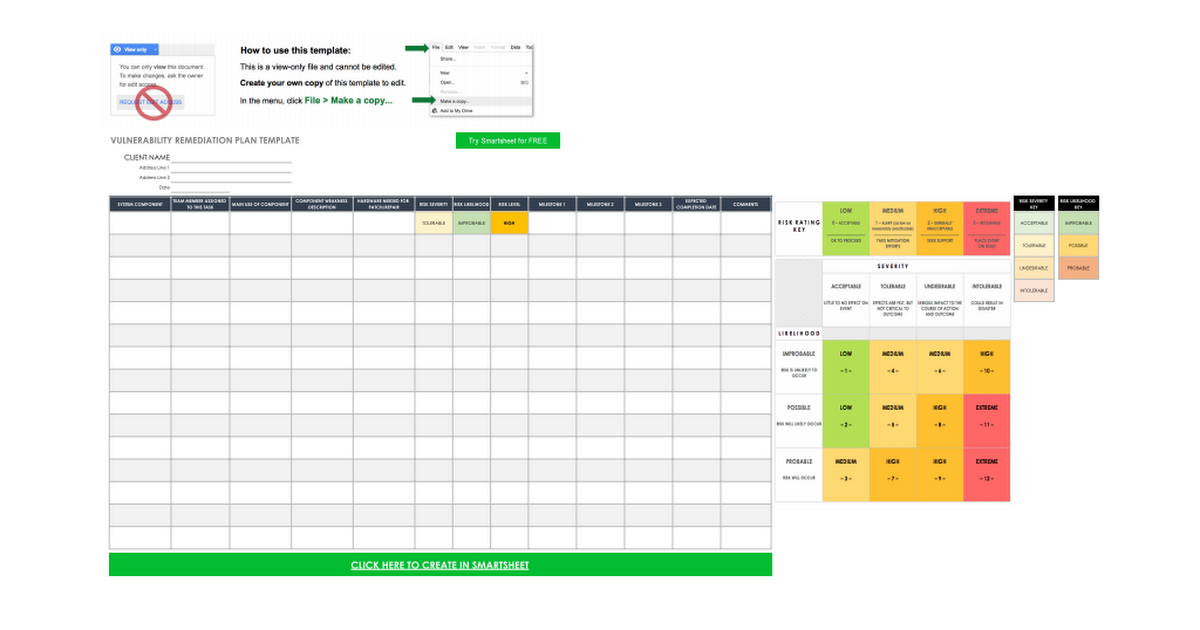Click the MEDIUM matrix cell numbered 3

[846, 473]
